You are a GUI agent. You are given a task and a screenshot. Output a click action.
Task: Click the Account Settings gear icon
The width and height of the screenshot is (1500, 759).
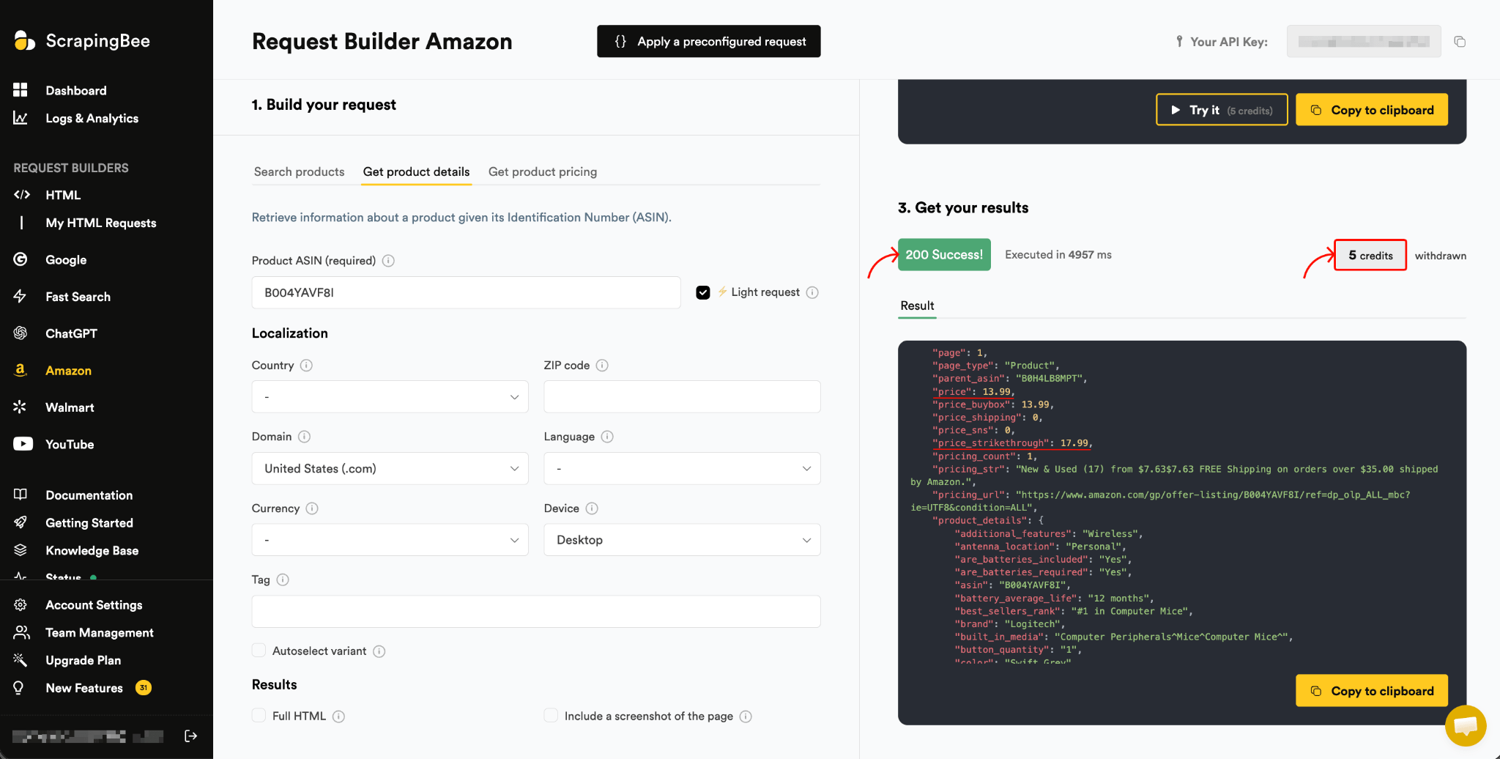point(20,605)
